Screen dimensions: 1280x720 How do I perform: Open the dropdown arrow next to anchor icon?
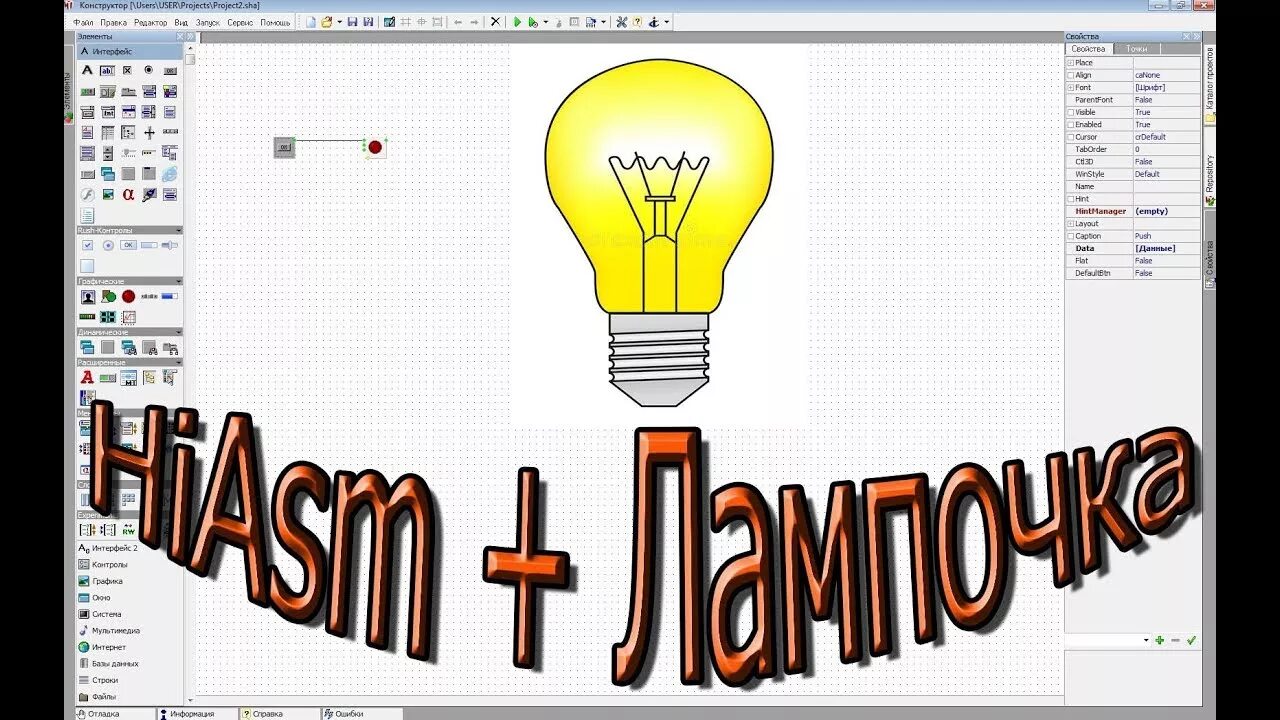click(666, 22)
